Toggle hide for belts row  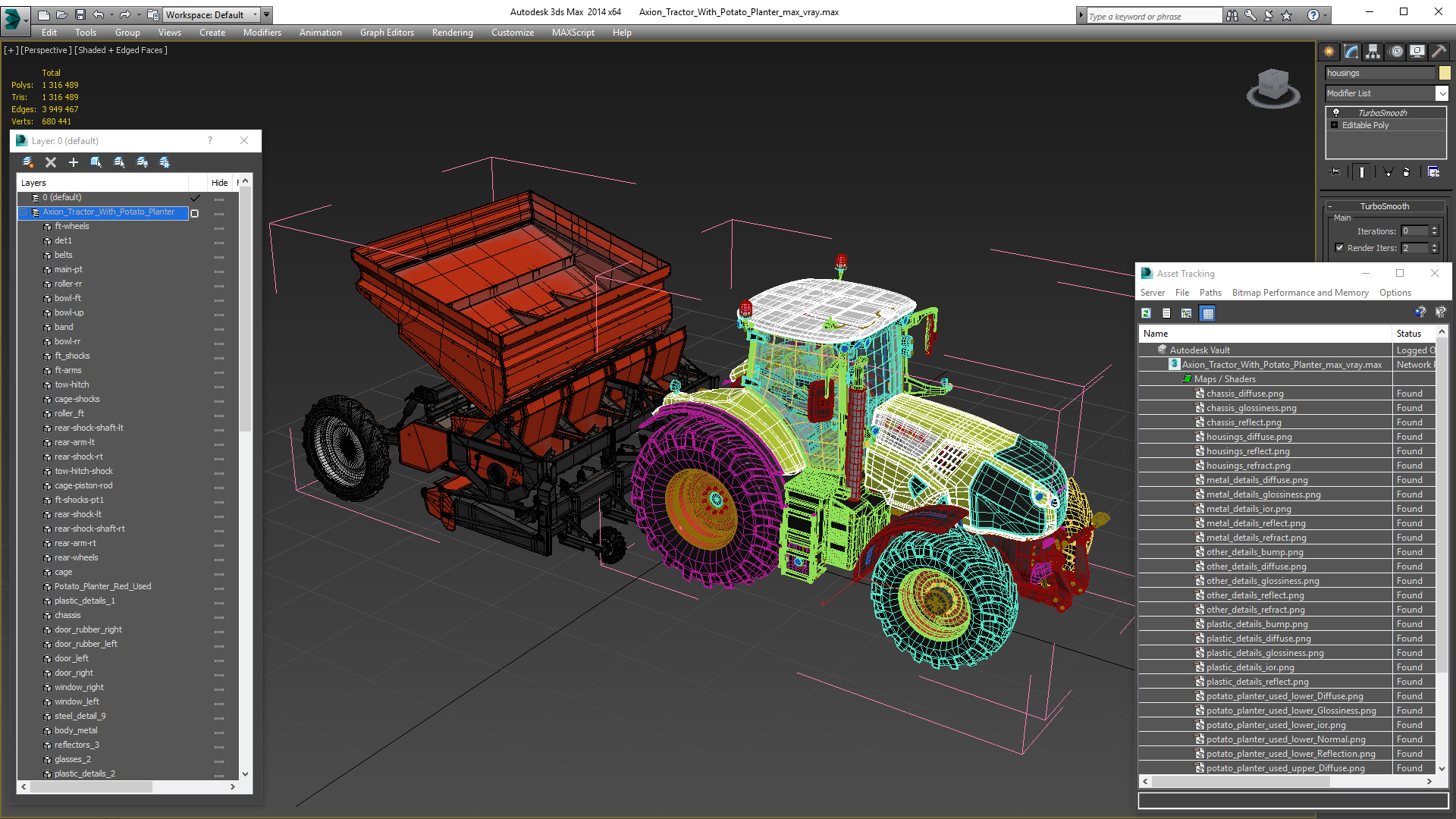point(219,256)
